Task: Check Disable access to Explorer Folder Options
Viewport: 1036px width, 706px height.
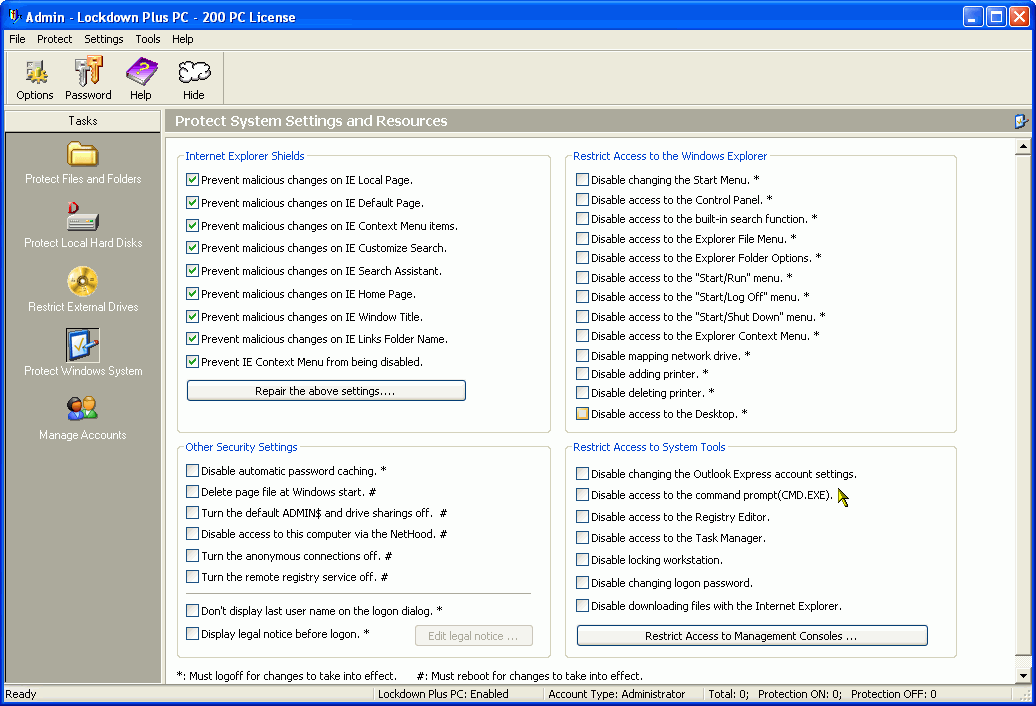Action: click(x=582, y=258)
